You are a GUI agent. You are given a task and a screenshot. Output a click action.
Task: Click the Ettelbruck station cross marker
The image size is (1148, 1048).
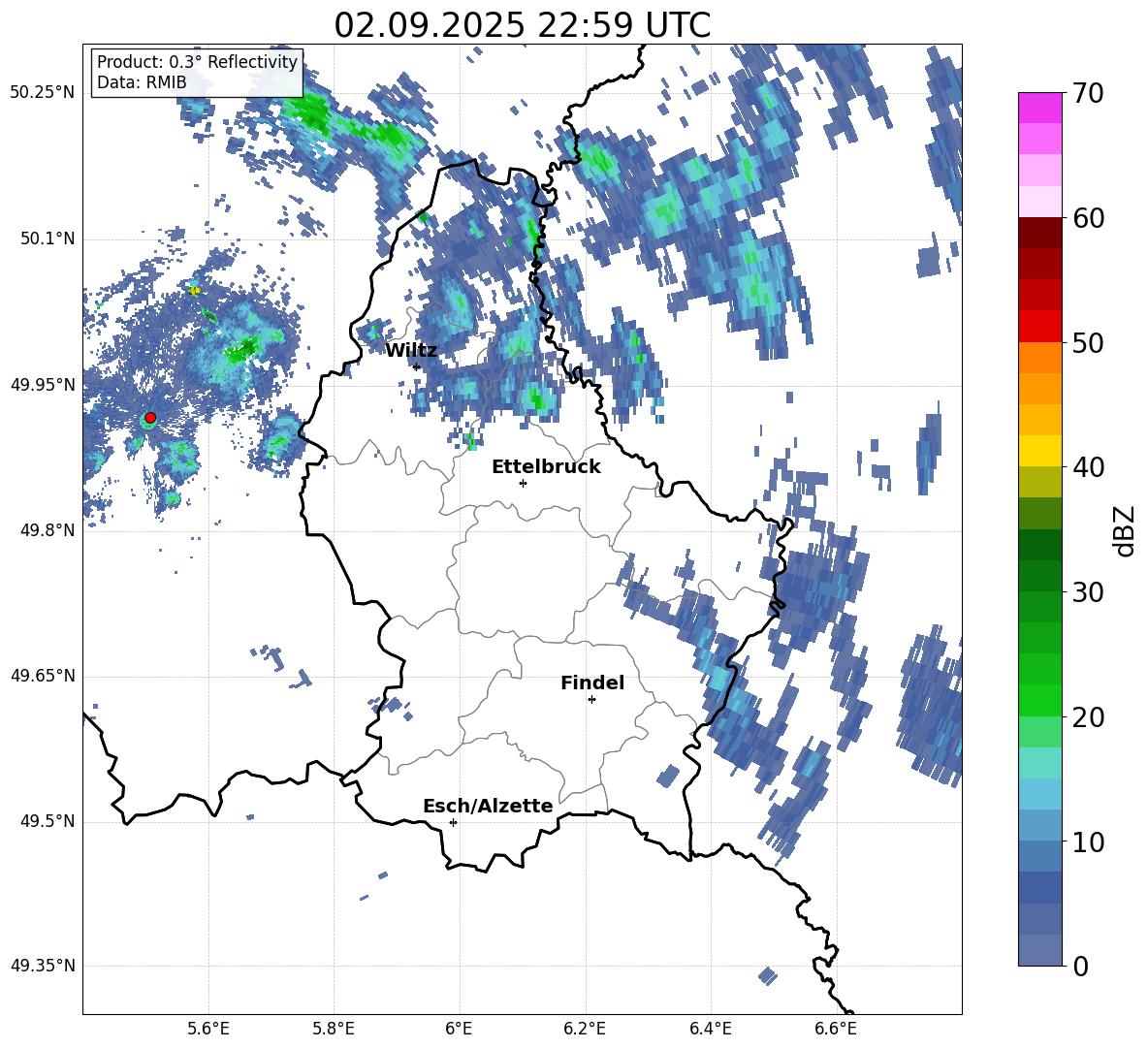[x=523, y=483]
